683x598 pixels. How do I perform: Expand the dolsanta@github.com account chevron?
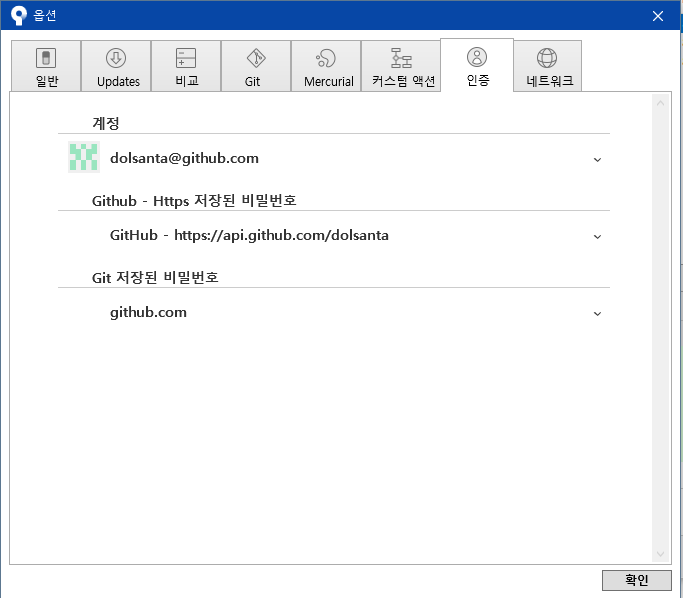(598, 159)
